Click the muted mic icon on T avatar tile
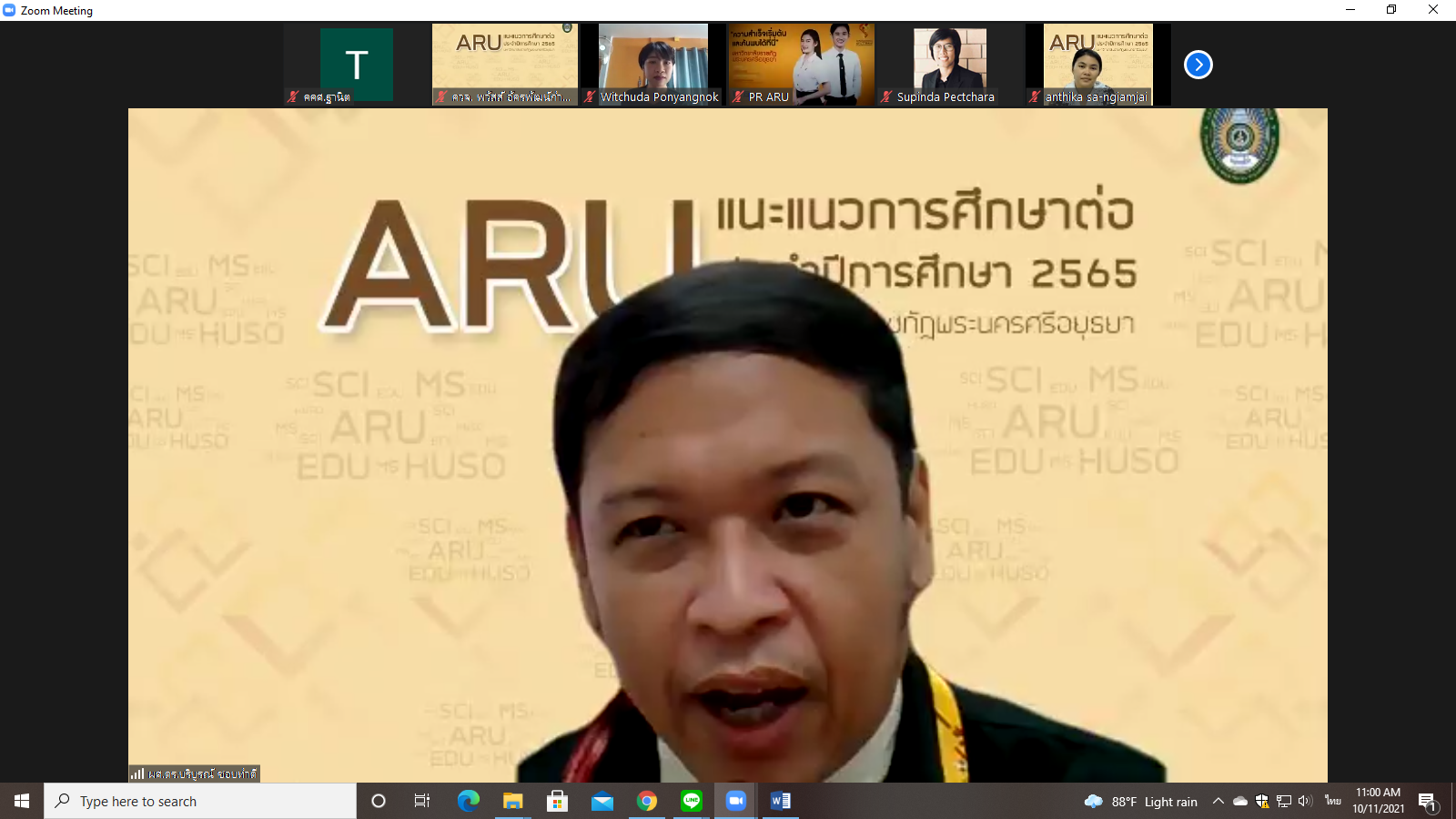 [x=293, y=96]
